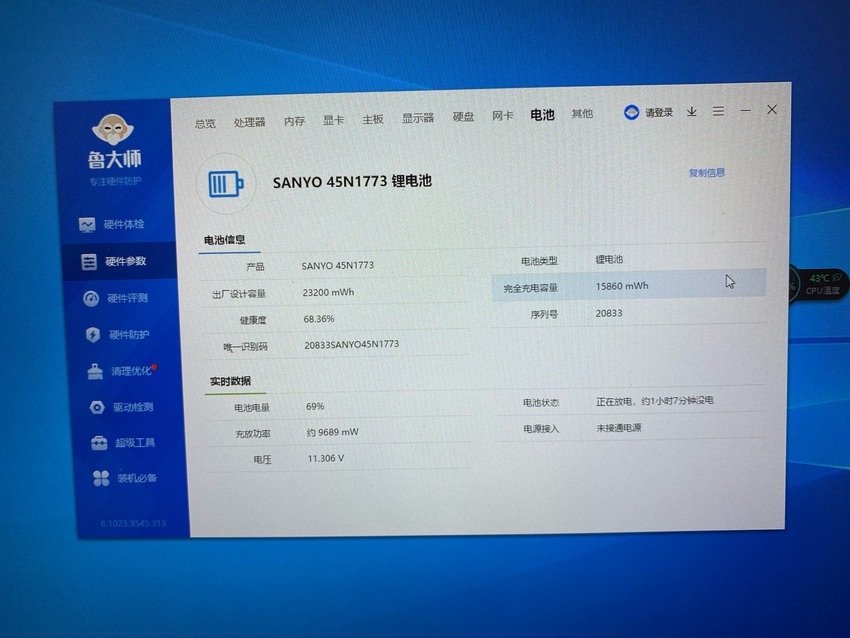850x638 pixels.
Task: Go to the 硬盘 tab
Action: pyautogui.click(x=463, y=117)
